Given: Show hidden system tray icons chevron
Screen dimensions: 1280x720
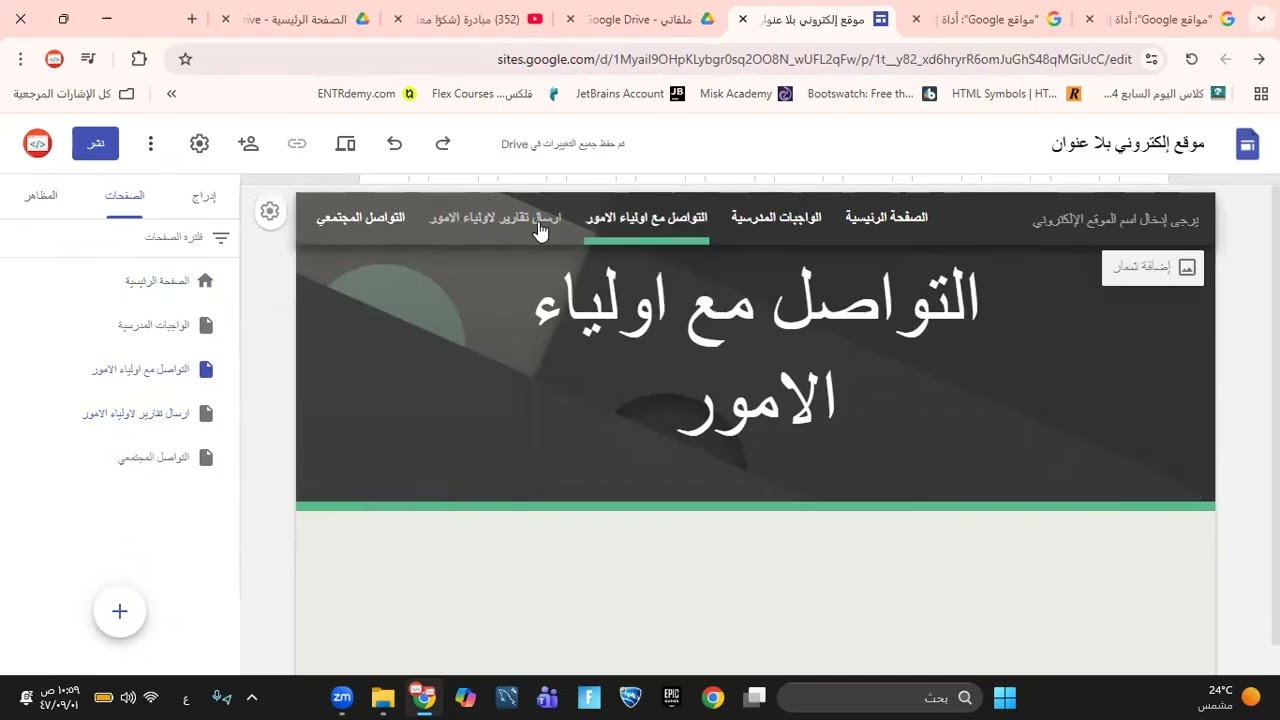Looking at the screenshot, I should point(252,697).
